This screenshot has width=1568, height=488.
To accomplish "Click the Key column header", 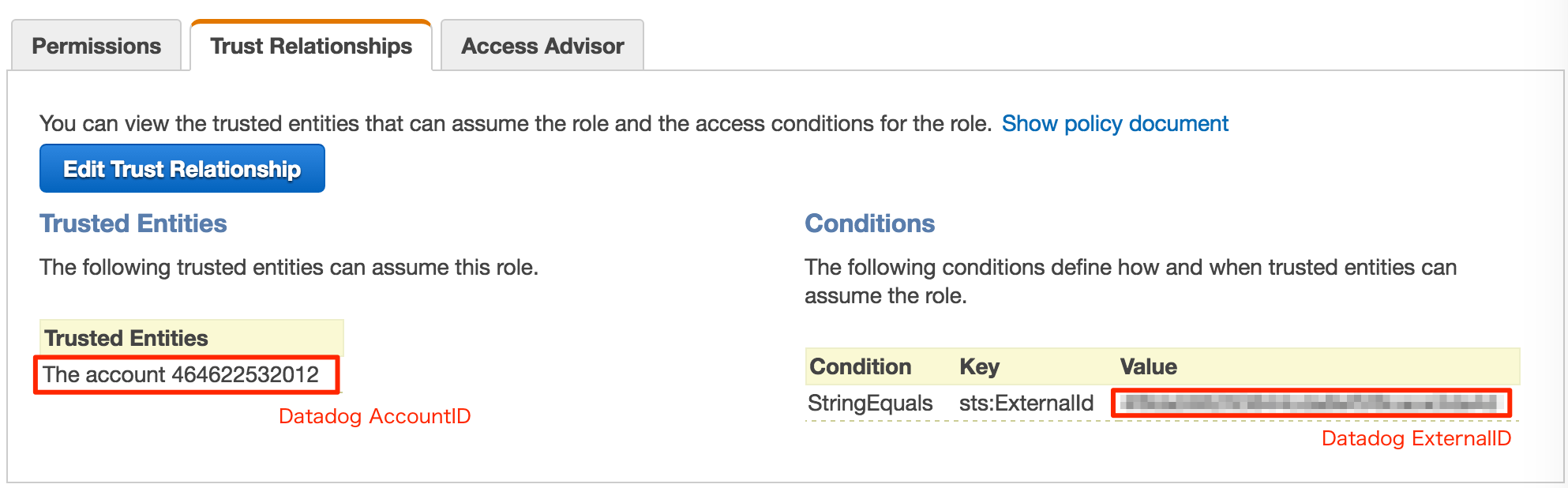I will point(979,366).
